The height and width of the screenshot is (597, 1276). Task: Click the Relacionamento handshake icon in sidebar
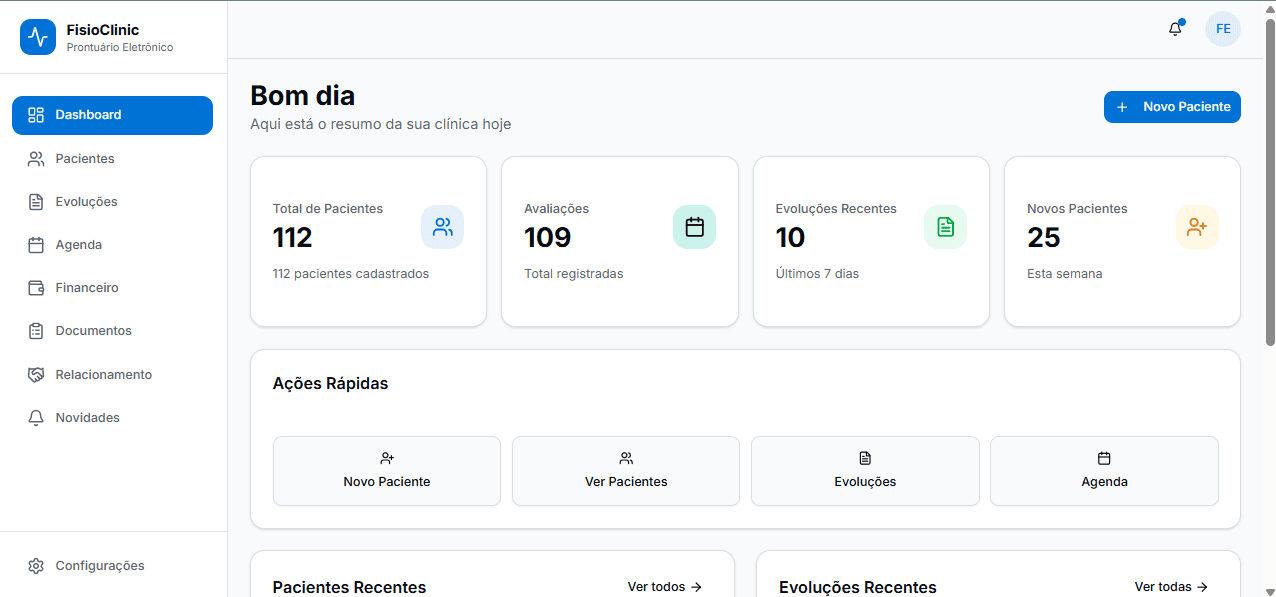coord(36,375)
